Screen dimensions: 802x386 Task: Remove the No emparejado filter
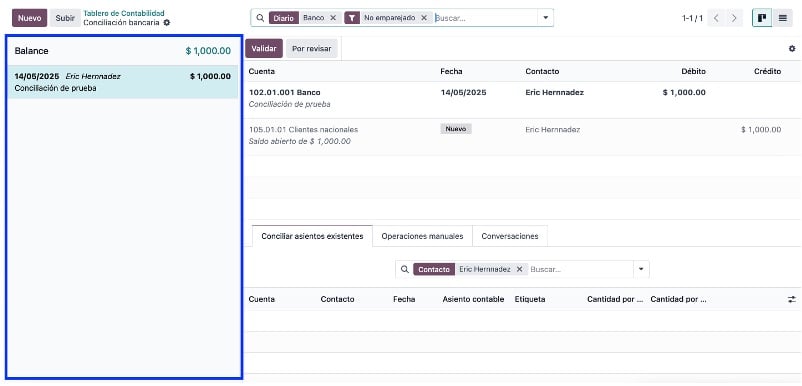424,18
